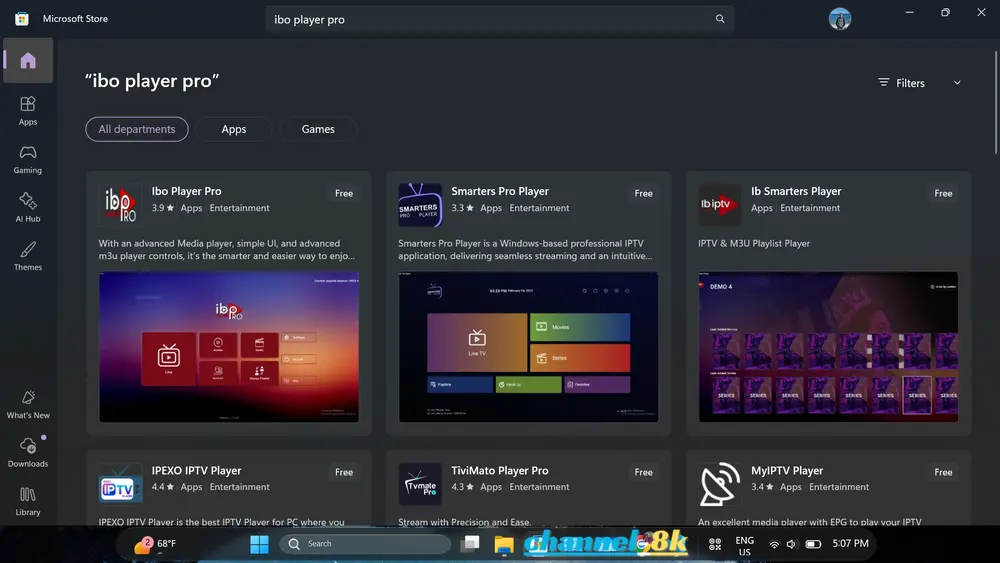Click the volume speaker tray icon
Image resolution: width=1000 pixels, height=563 pixels.
click(791, 544)
